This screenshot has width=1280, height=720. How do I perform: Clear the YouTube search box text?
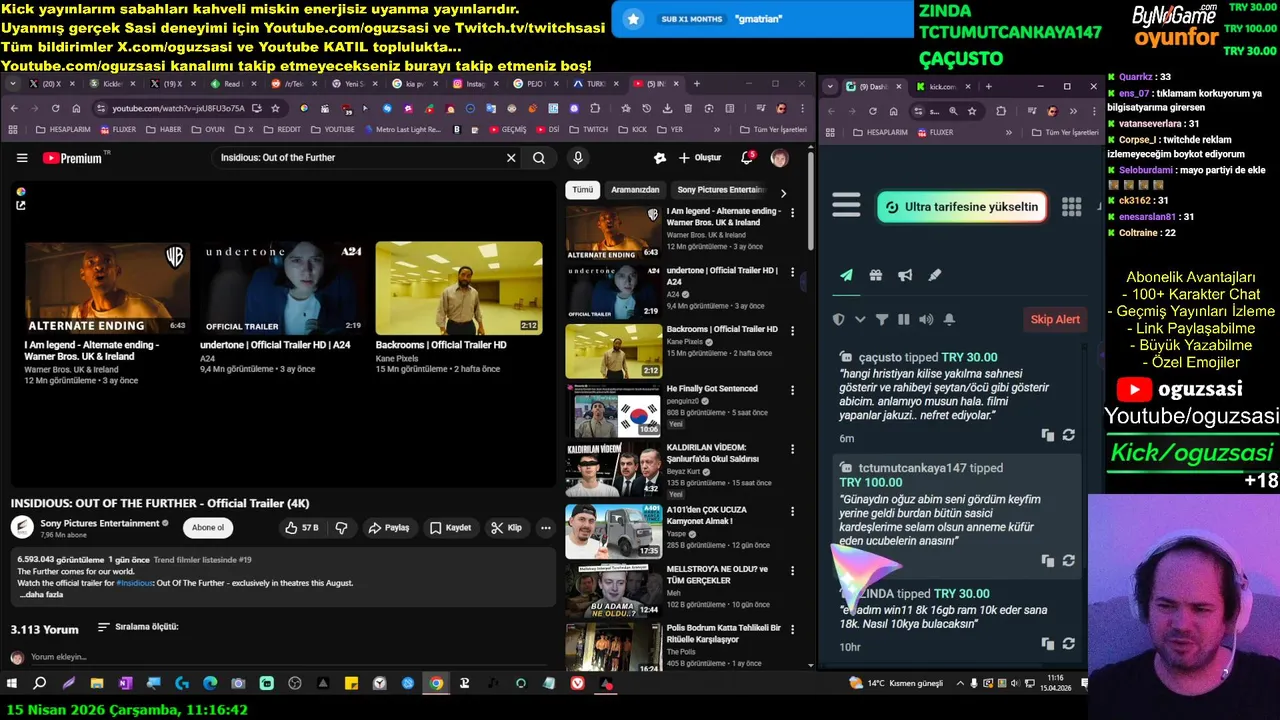coord(511,158)
